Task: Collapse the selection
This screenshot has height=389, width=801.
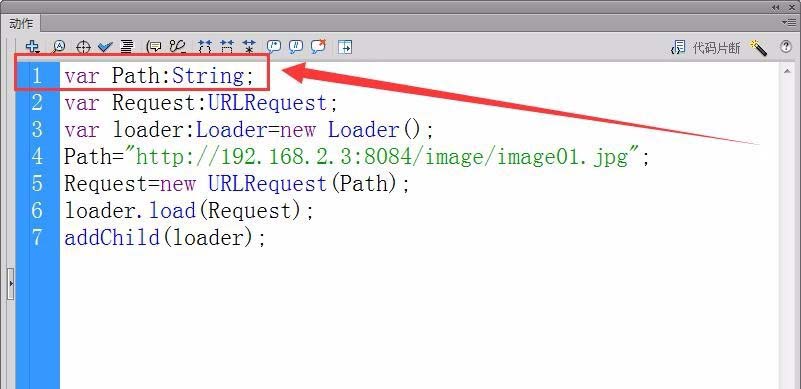Action: (x=227, y=47)
